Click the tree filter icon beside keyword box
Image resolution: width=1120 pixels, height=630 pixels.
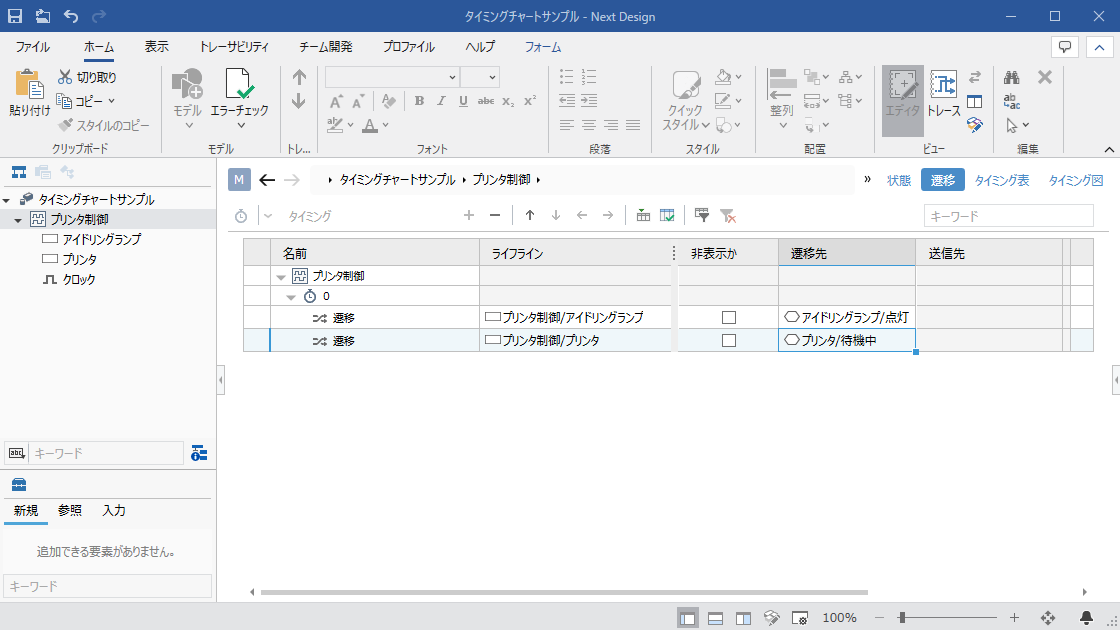click(x=199, y=453)
